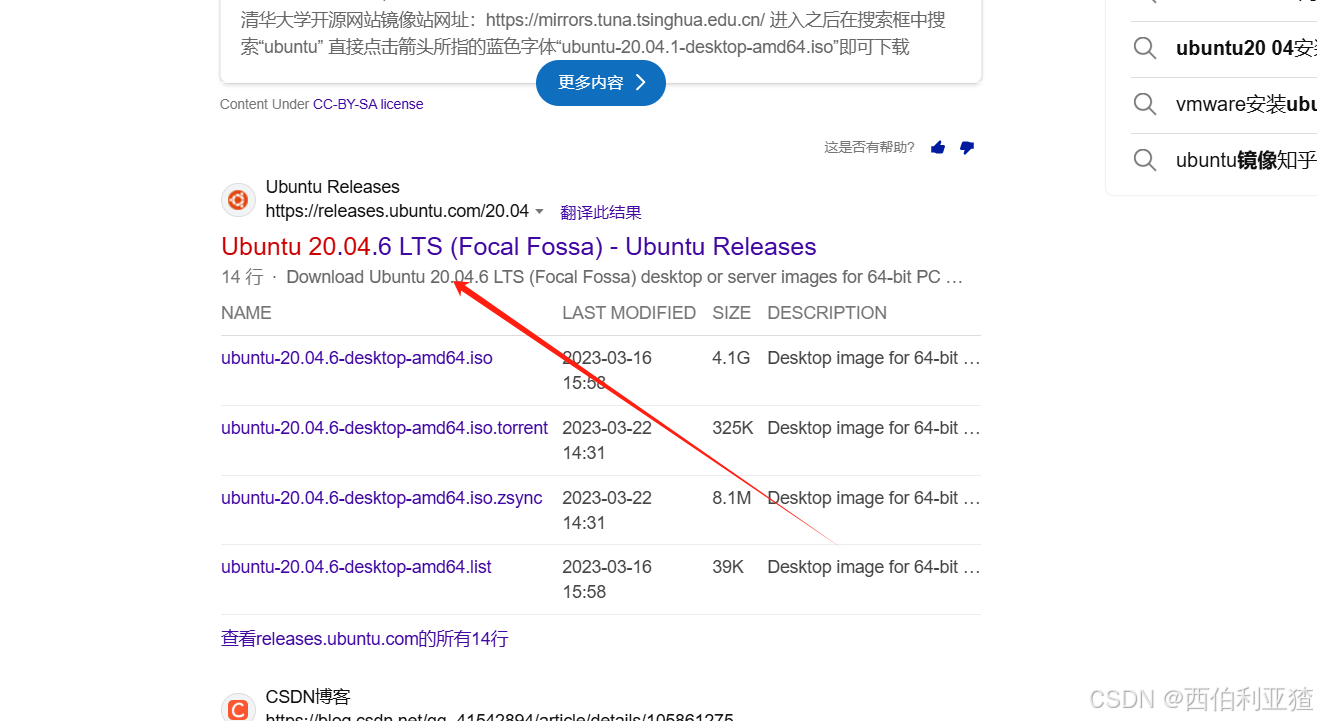
Task: Open Ubuntu 20.04.6 LTS (Focal Fossa) result title
Action: click(519, 247)
